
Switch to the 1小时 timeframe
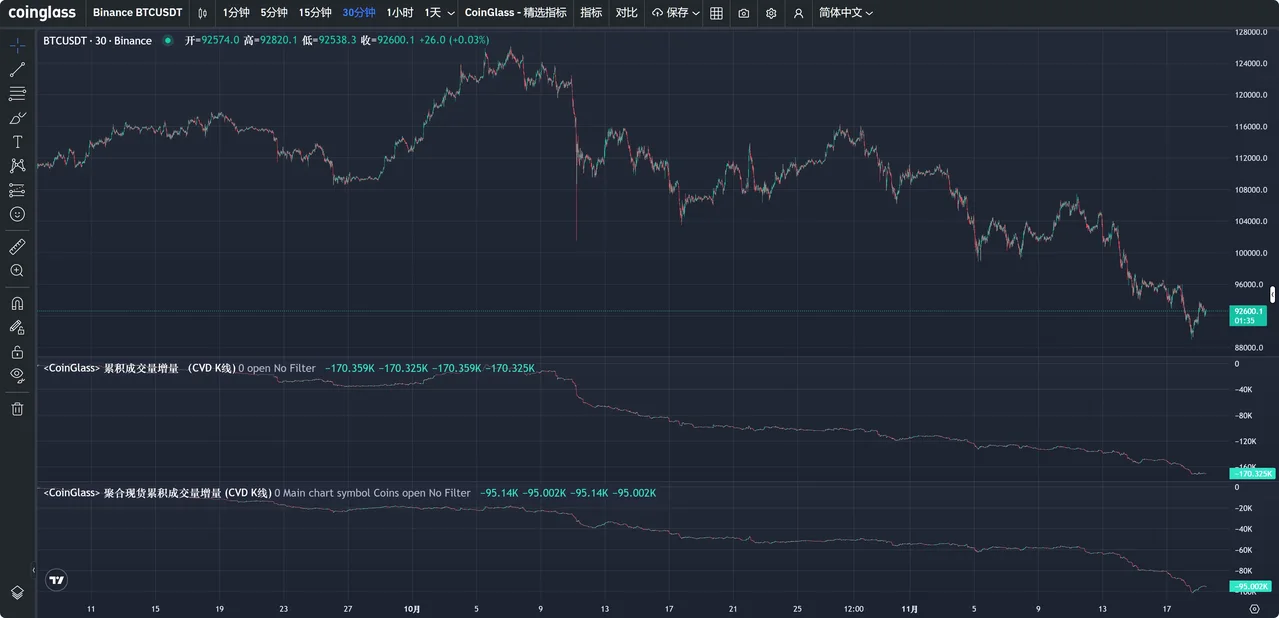pyautogui.click(x=400, y=13)
